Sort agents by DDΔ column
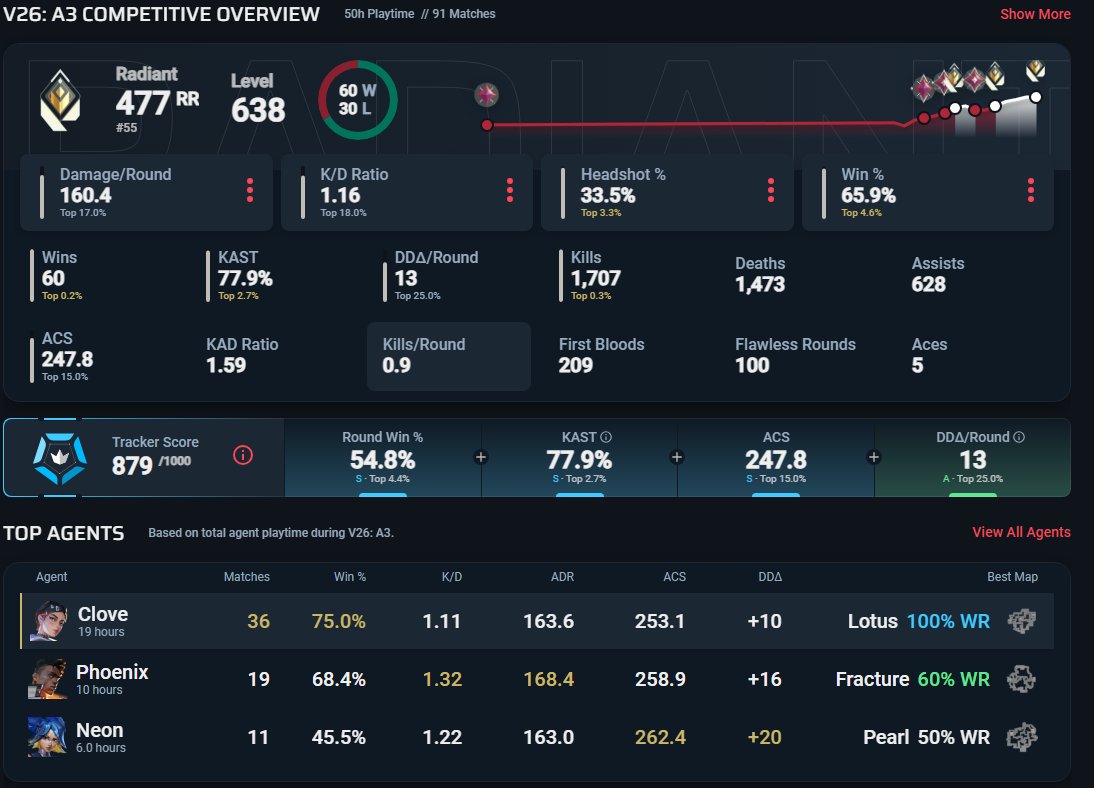Screen dimensions: 1094x788 click(x=770, y=577)
